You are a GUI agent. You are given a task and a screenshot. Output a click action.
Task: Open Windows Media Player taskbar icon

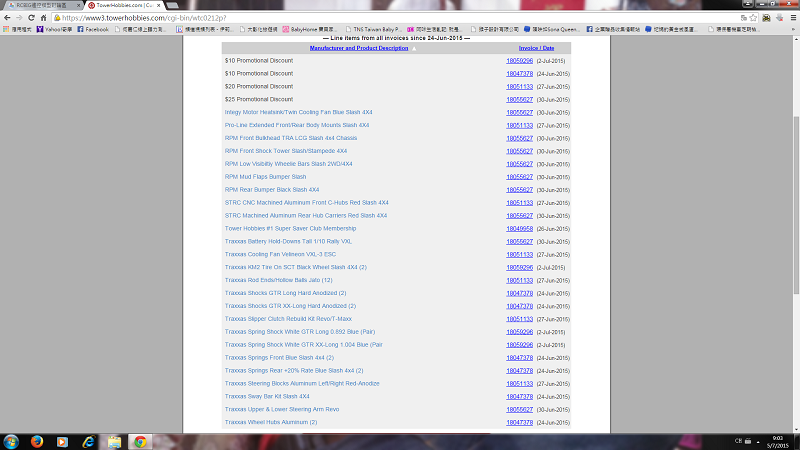point(62,441)
